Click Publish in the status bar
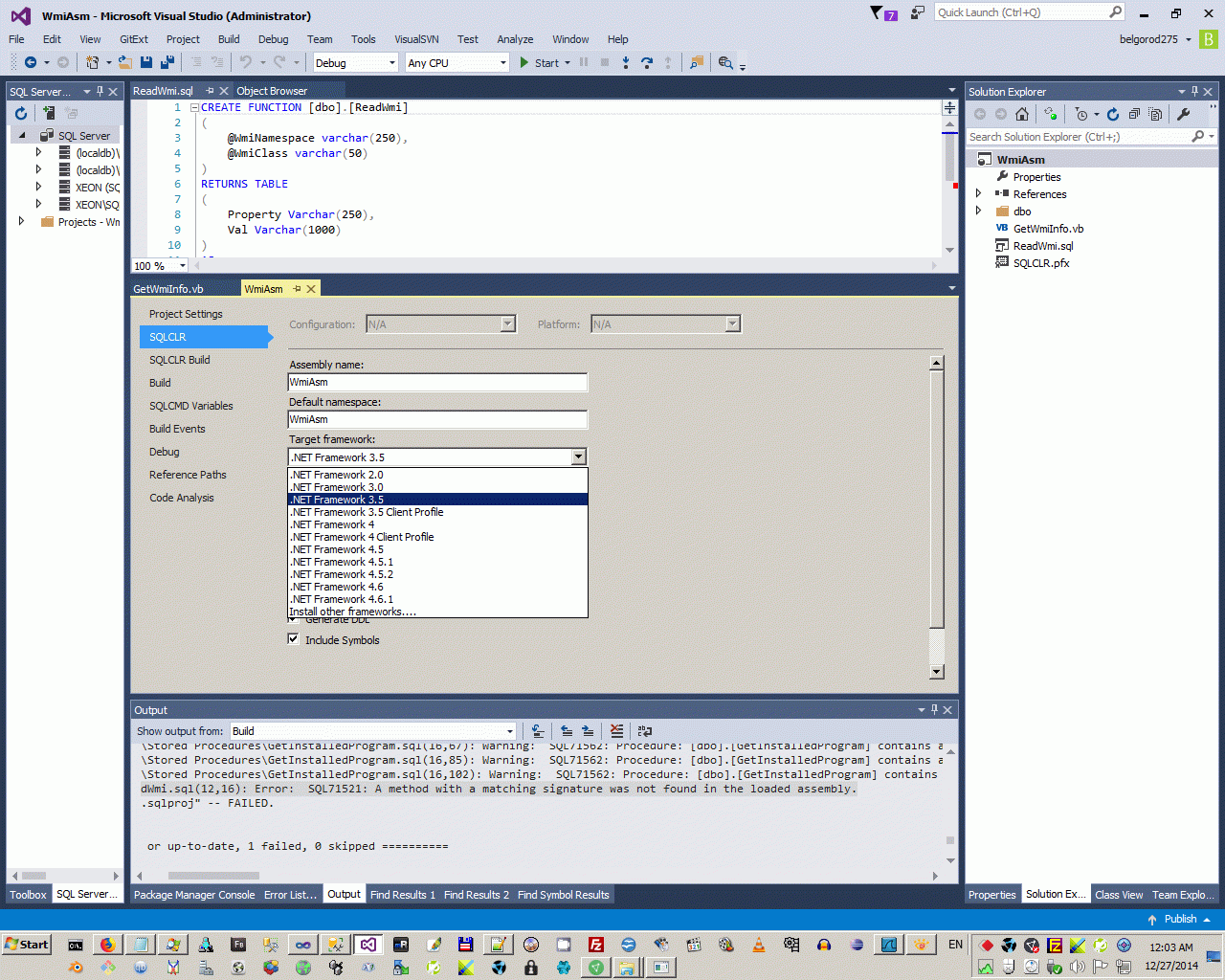 coord(1179,919)
